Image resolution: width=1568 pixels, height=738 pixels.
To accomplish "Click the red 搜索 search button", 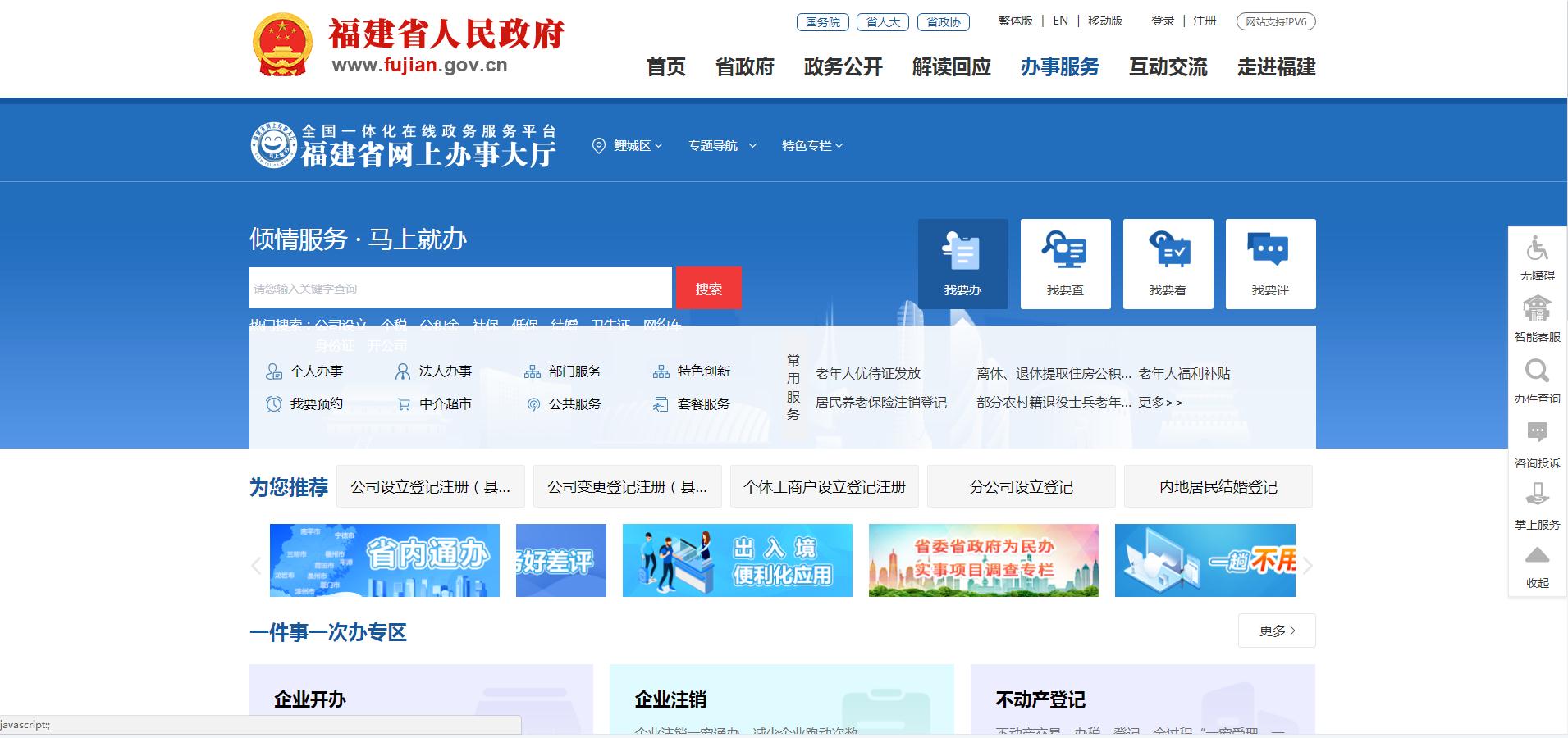I will pos(709,288).
